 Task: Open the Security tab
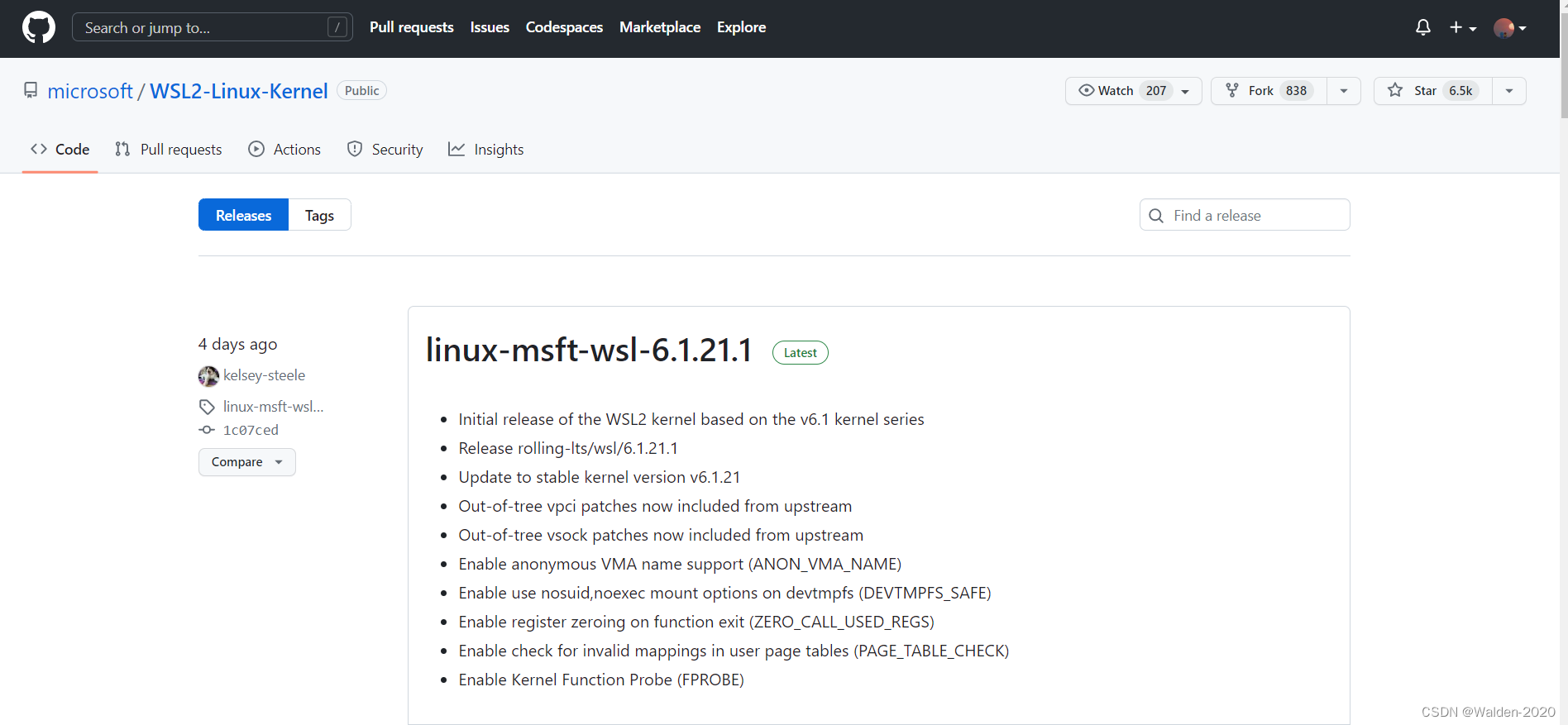(385, 150)
